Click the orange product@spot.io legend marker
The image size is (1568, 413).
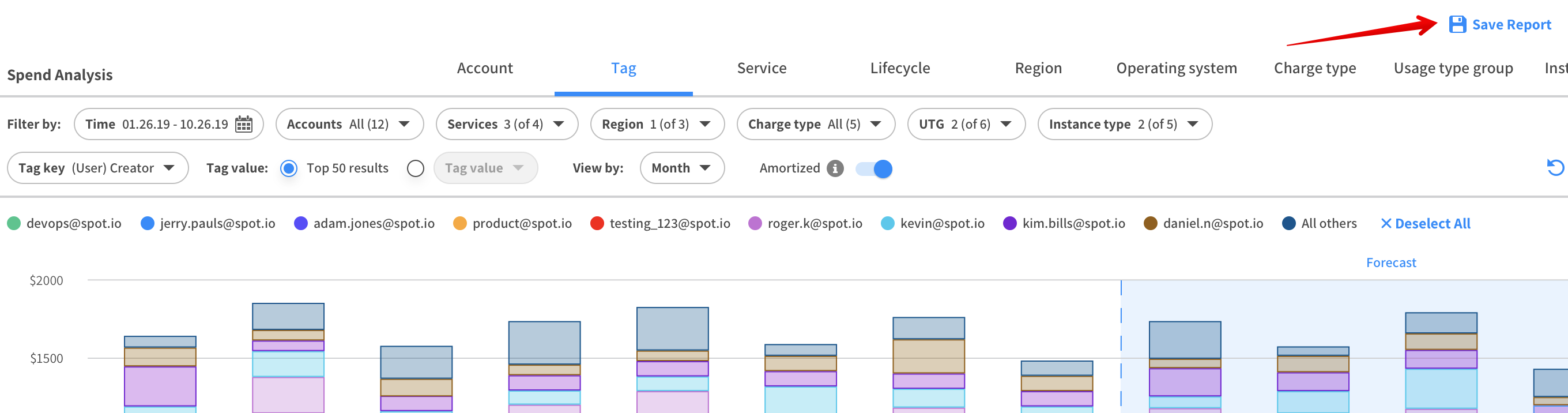pyautogui.click(x=460, y=224)
